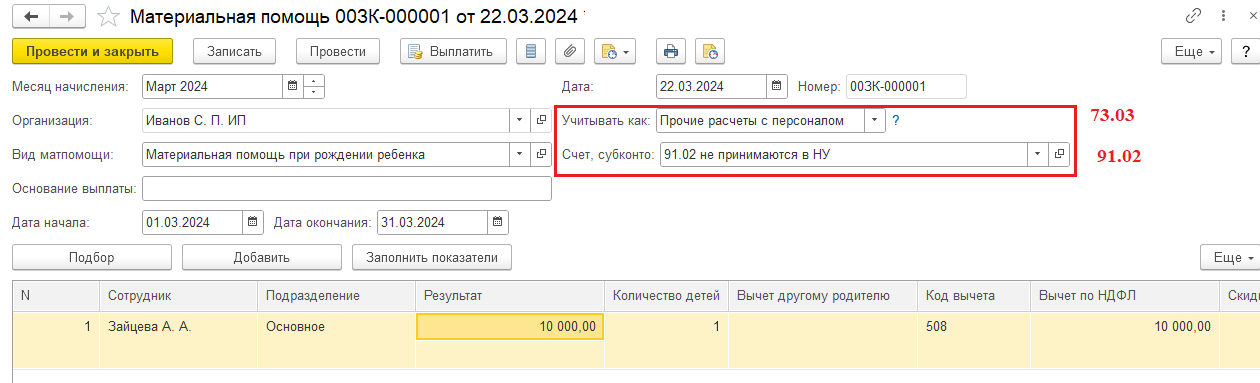
Task: Click the Выплатить button
Action: (x=452, y=51)
